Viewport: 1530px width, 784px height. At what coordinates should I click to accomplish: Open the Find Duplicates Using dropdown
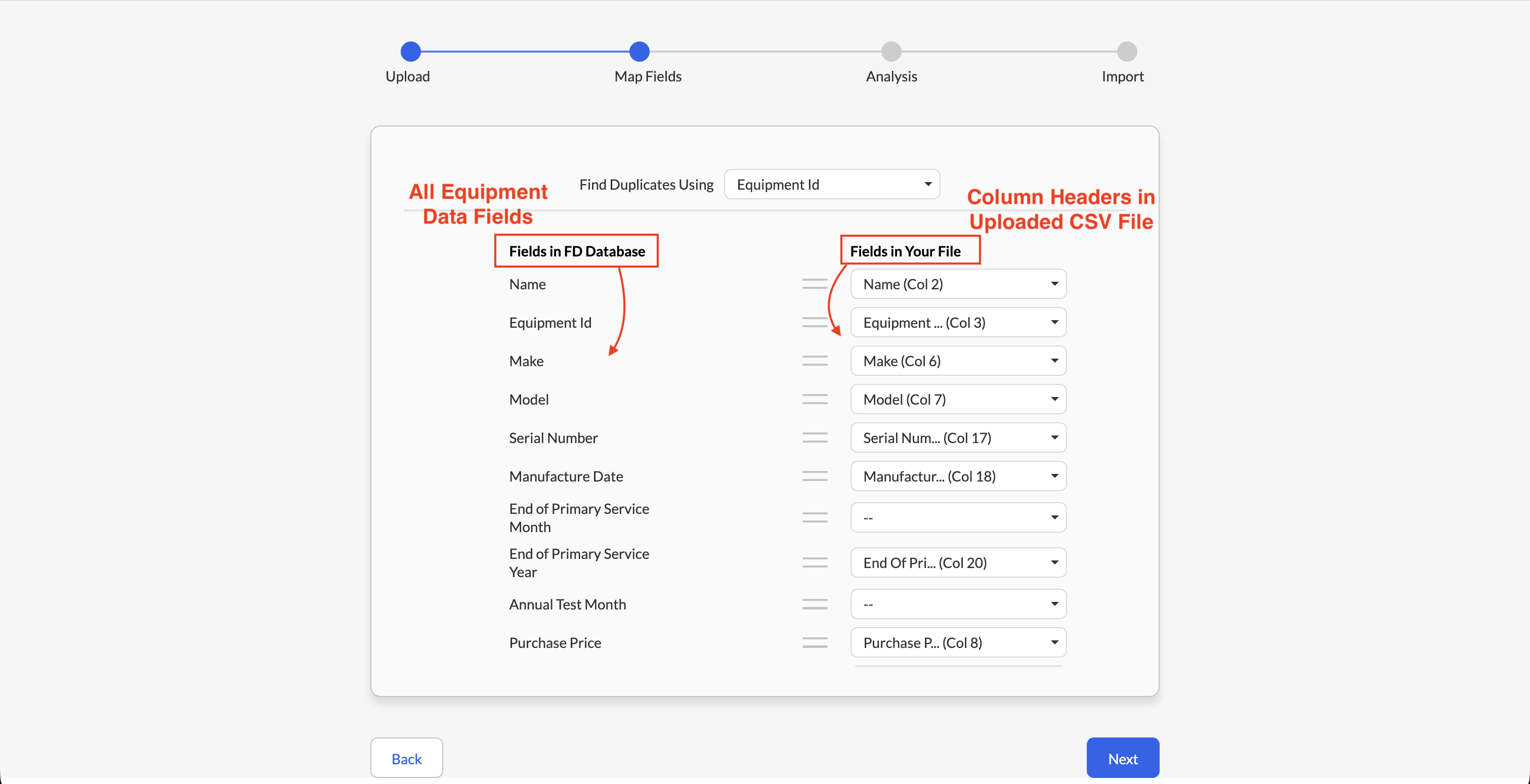tap(831, 185)
